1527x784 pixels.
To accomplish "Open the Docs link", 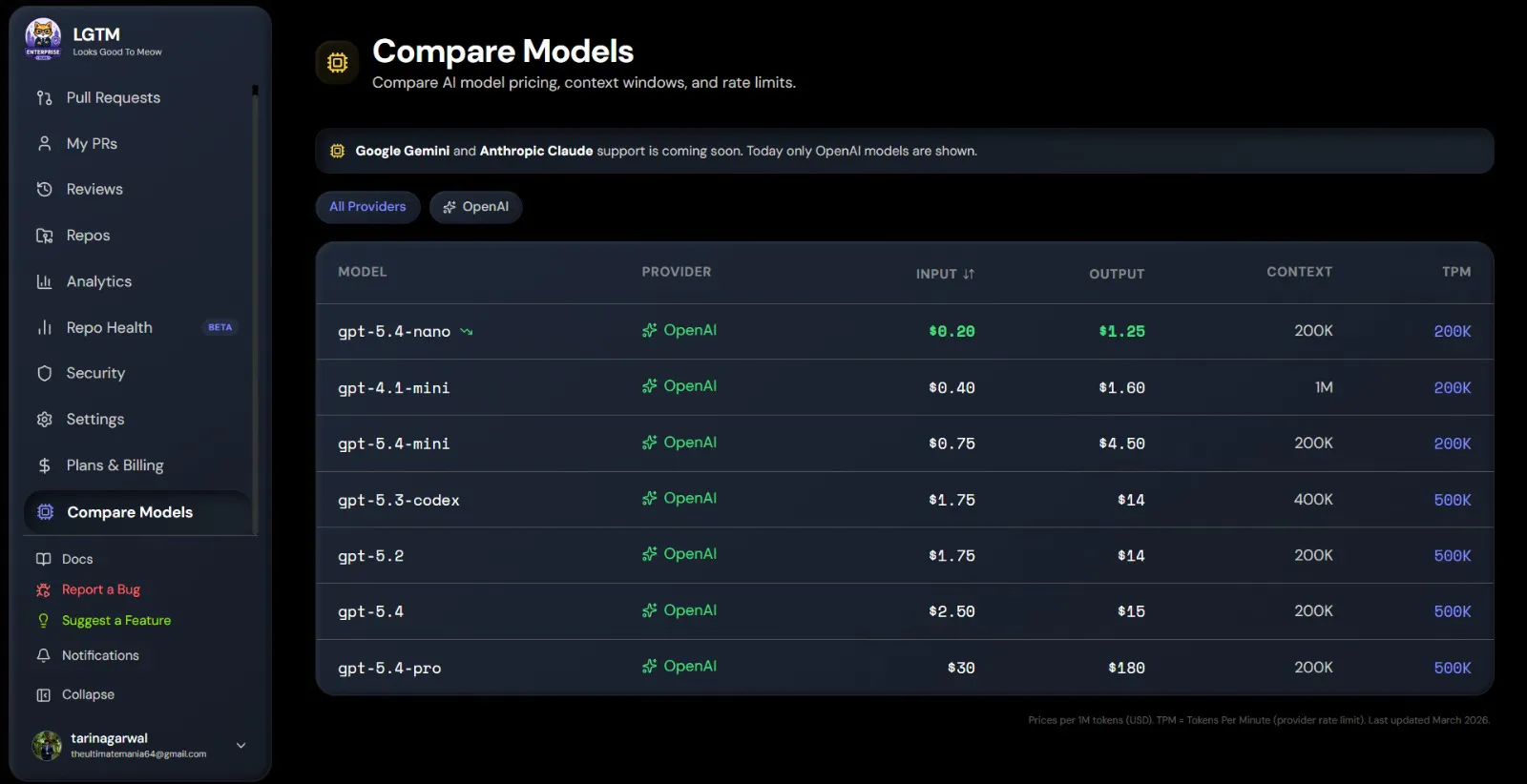I will [77, 559].
